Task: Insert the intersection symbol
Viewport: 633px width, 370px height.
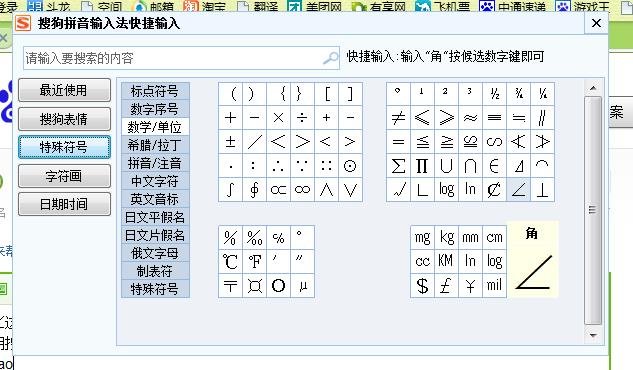Action: click(470, 166)
